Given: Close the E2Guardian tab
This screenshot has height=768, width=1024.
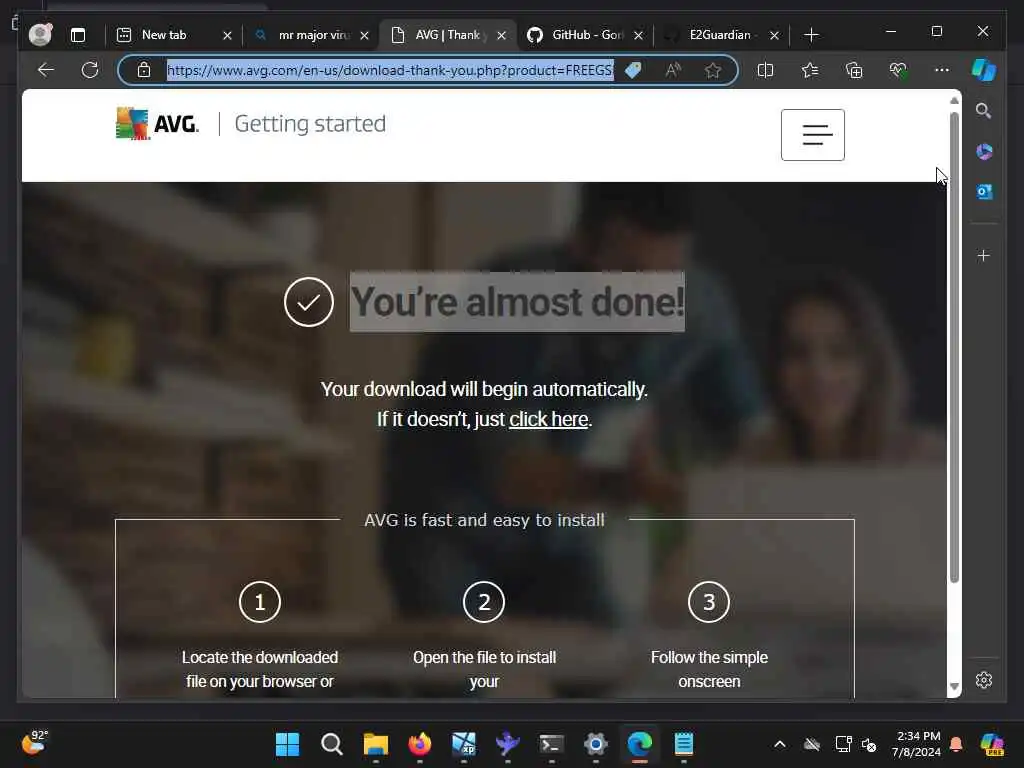Looking at the screenshot, I should tap(775, 35).
